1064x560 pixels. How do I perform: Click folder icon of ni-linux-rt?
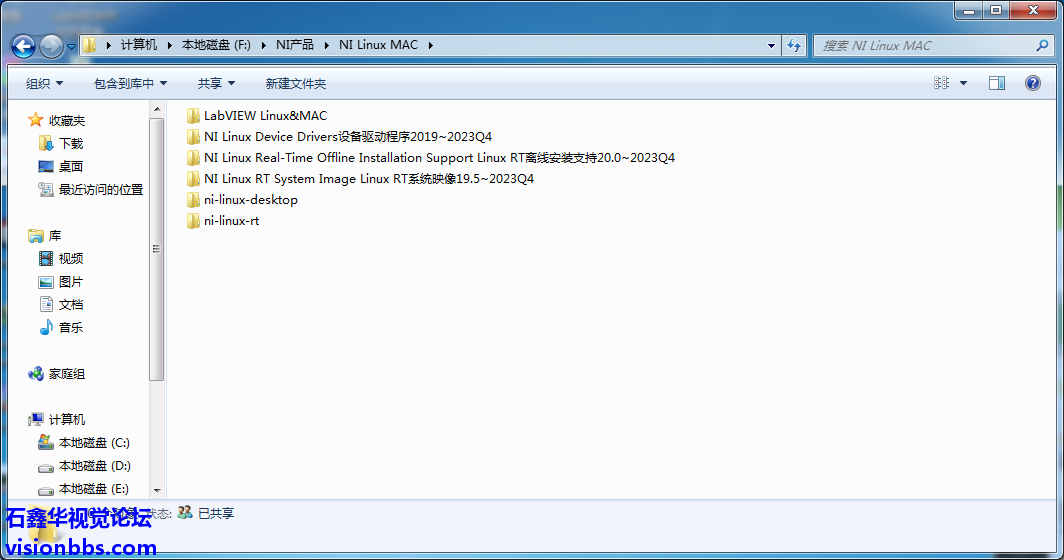tap(193, 221)
